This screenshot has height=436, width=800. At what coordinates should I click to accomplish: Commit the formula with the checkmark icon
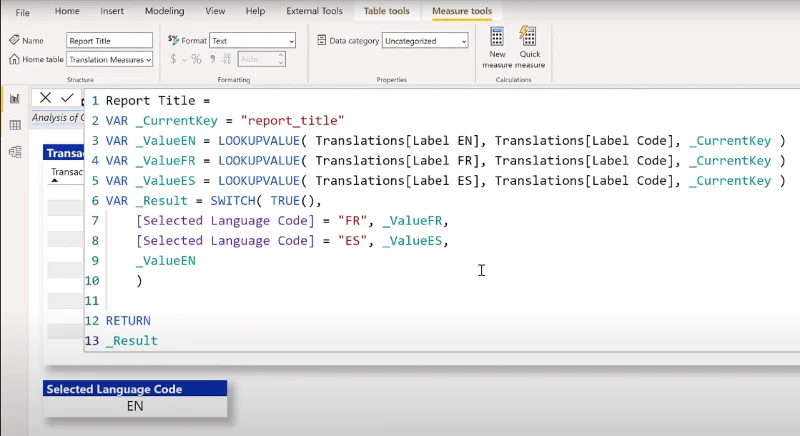(67, 97)
